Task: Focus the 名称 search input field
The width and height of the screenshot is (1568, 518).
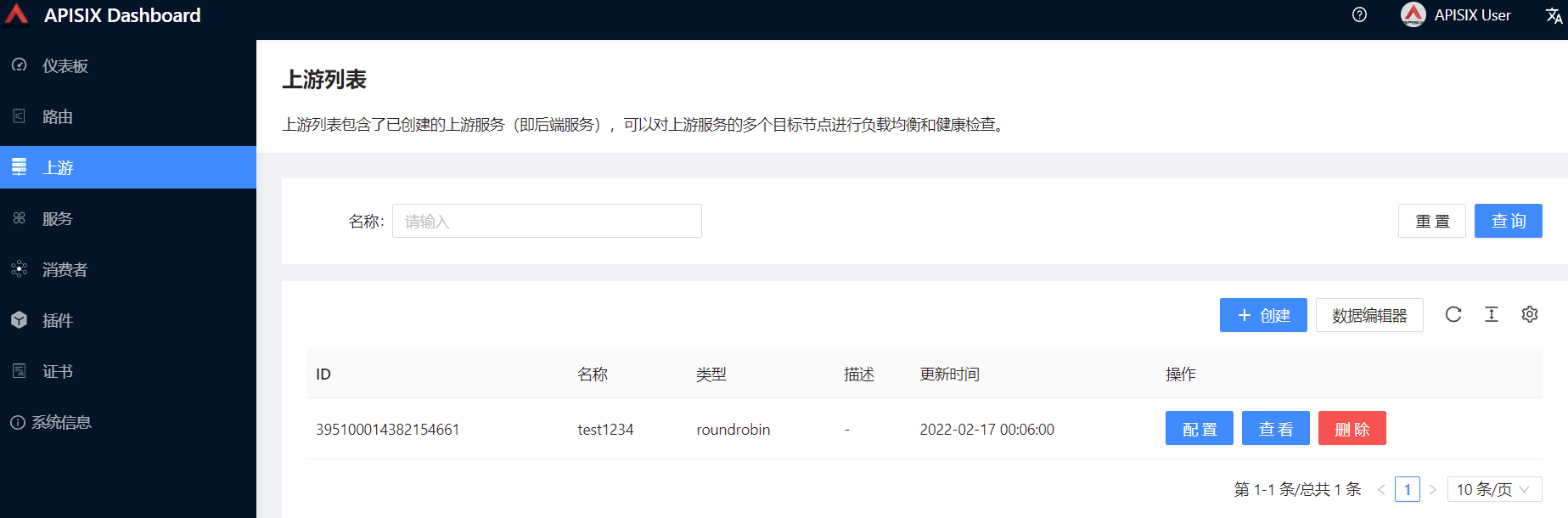Action: point(547,221)
